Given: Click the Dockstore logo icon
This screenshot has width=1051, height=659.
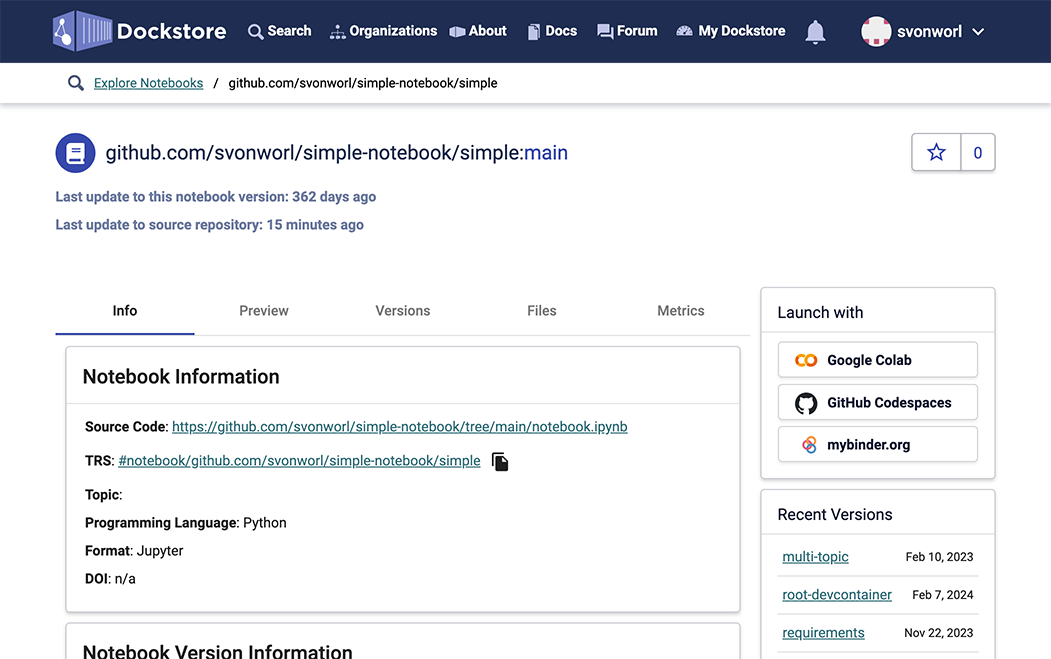Looking at the screenshot, I should [82, 31].
